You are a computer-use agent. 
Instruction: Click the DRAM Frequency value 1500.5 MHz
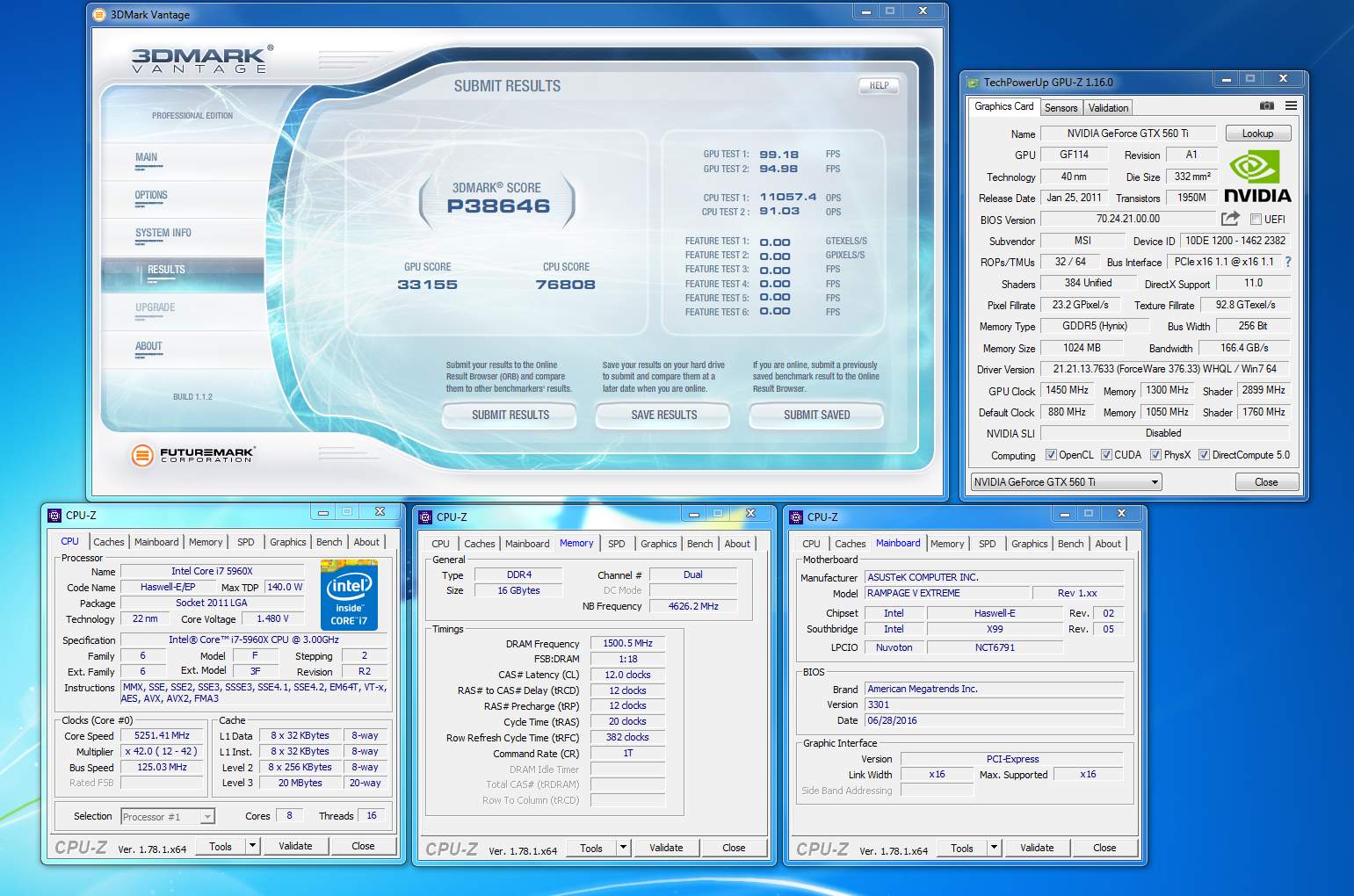628,643
